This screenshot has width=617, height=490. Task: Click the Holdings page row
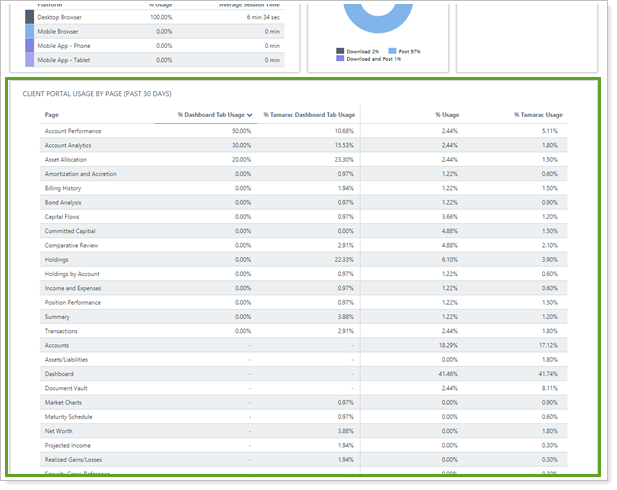click(56, 259)
